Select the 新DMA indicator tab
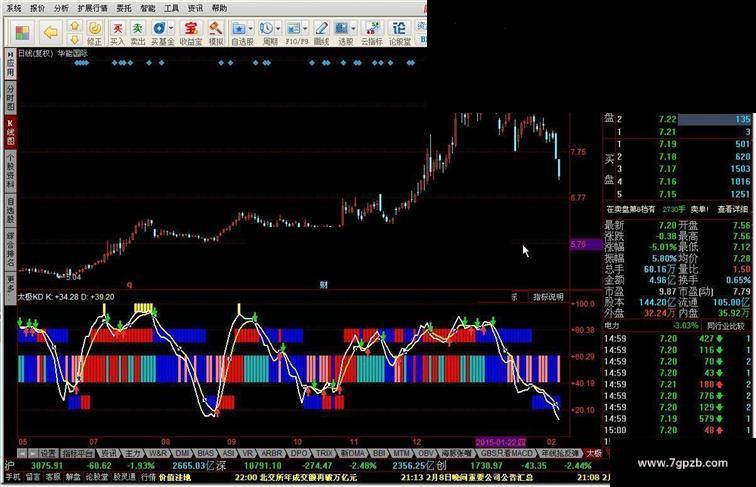The height and width of the screenshot is (487, 756). pos(353,453)
